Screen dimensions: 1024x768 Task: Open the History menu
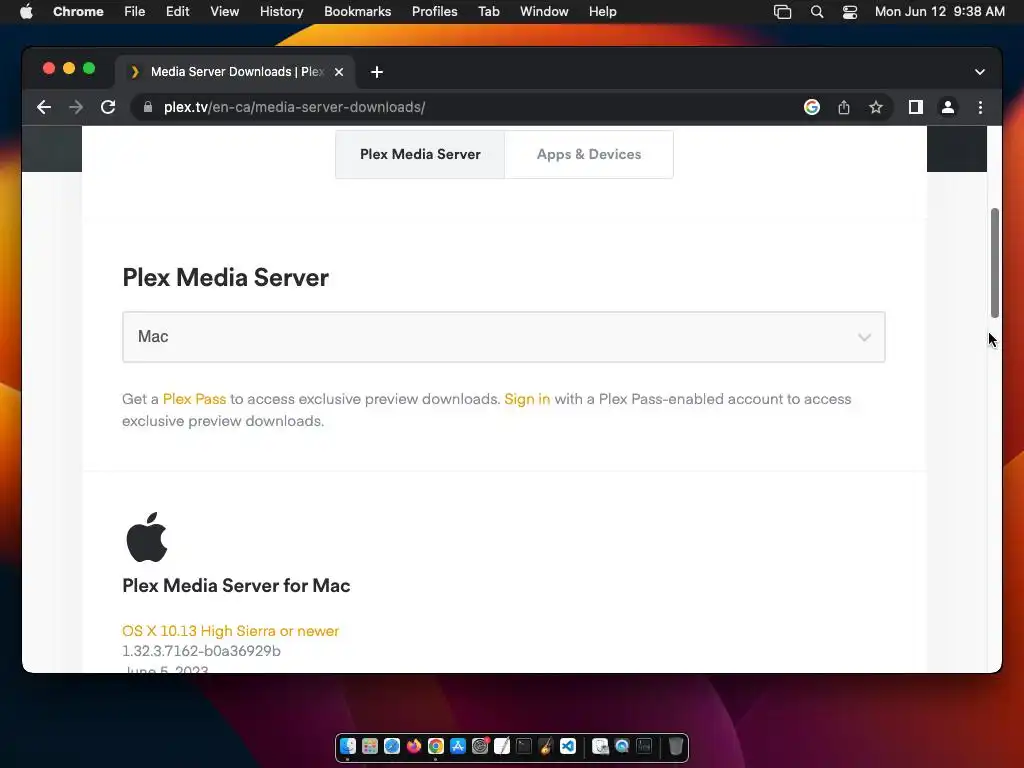(x=281, y=12)
